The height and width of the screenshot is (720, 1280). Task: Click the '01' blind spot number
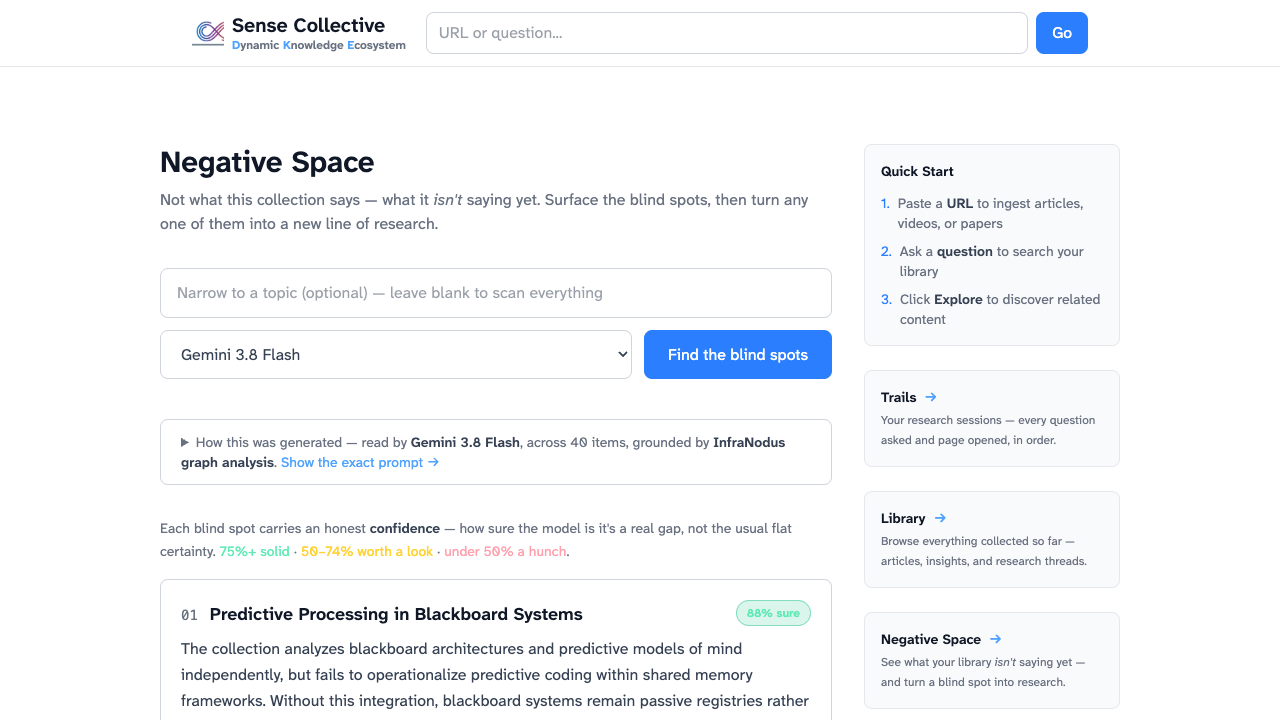[x=189, y=615]
